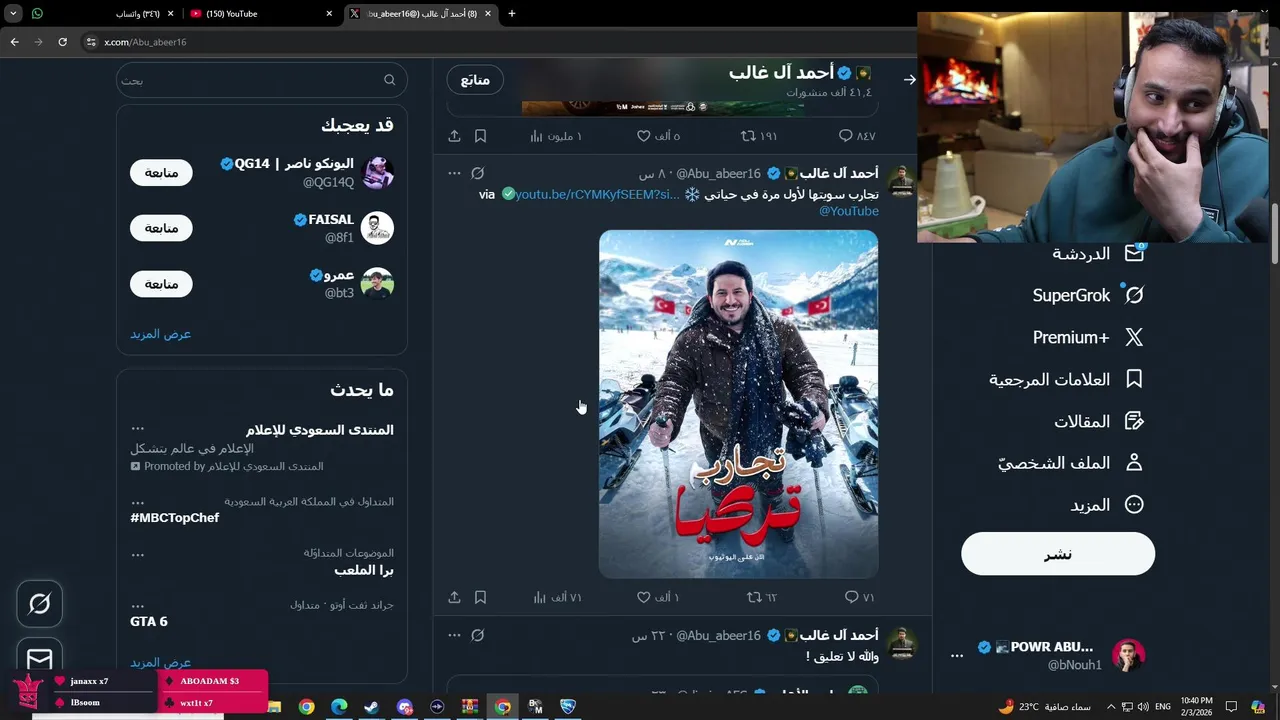This screenshot has height=720, width=1280.
Task: Open the تجارب تركيا poster image
Action: [738, 404]
